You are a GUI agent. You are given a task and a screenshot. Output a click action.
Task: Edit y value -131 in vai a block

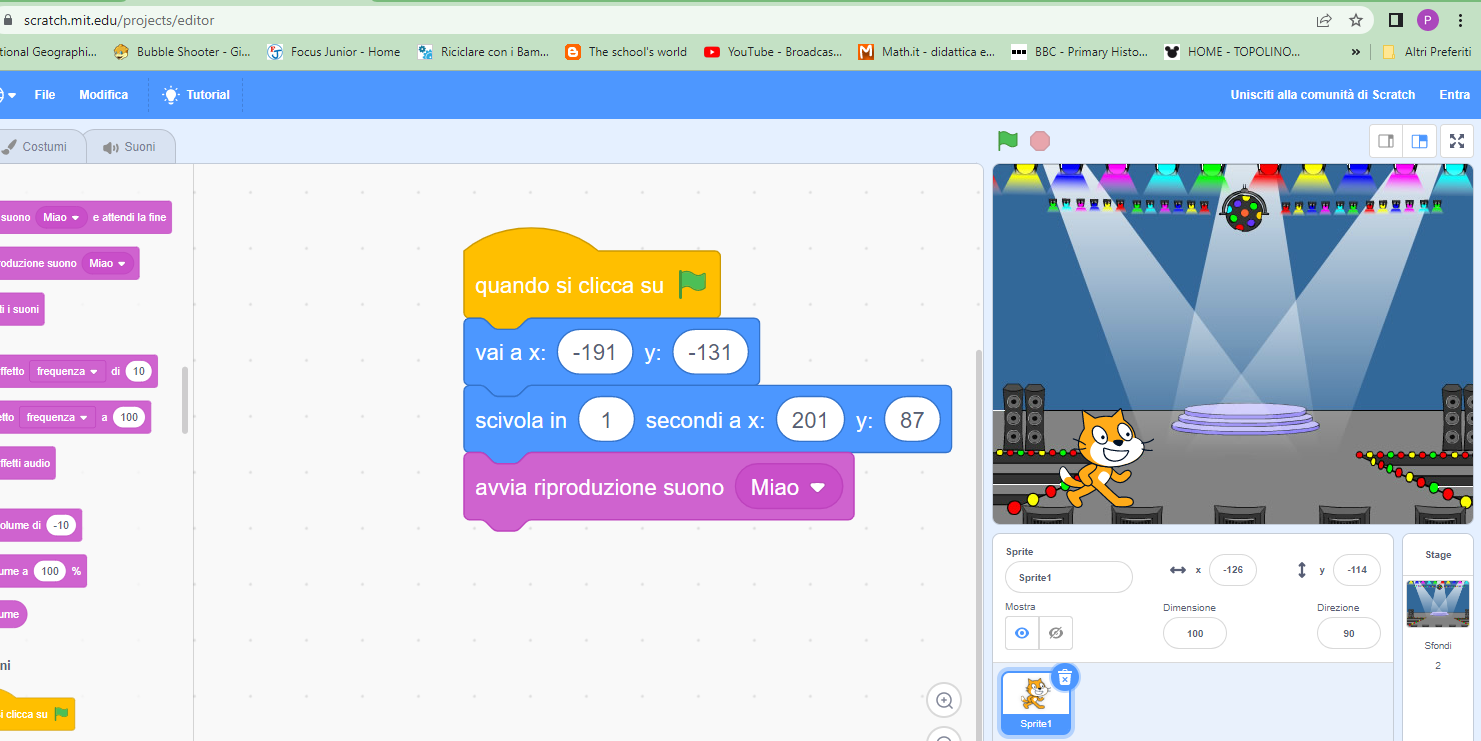click(x=710, y=352)
